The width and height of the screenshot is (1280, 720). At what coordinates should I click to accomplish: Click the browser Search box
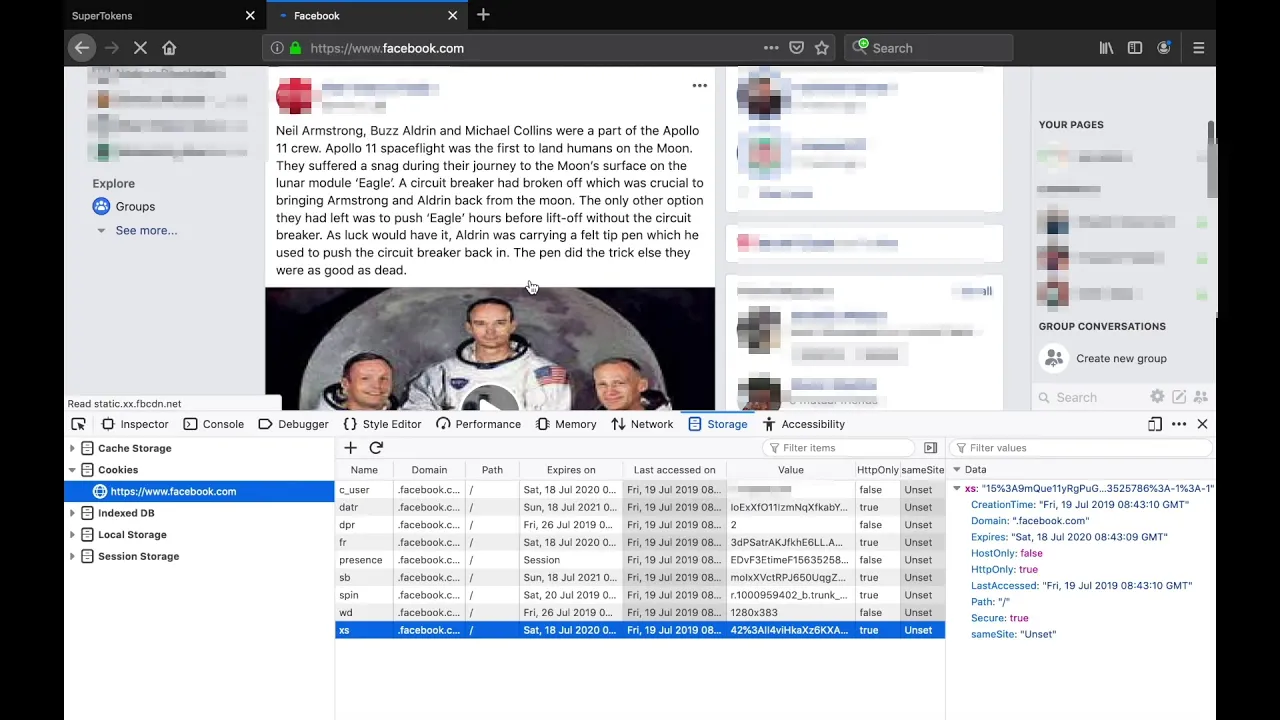[930, 48]
